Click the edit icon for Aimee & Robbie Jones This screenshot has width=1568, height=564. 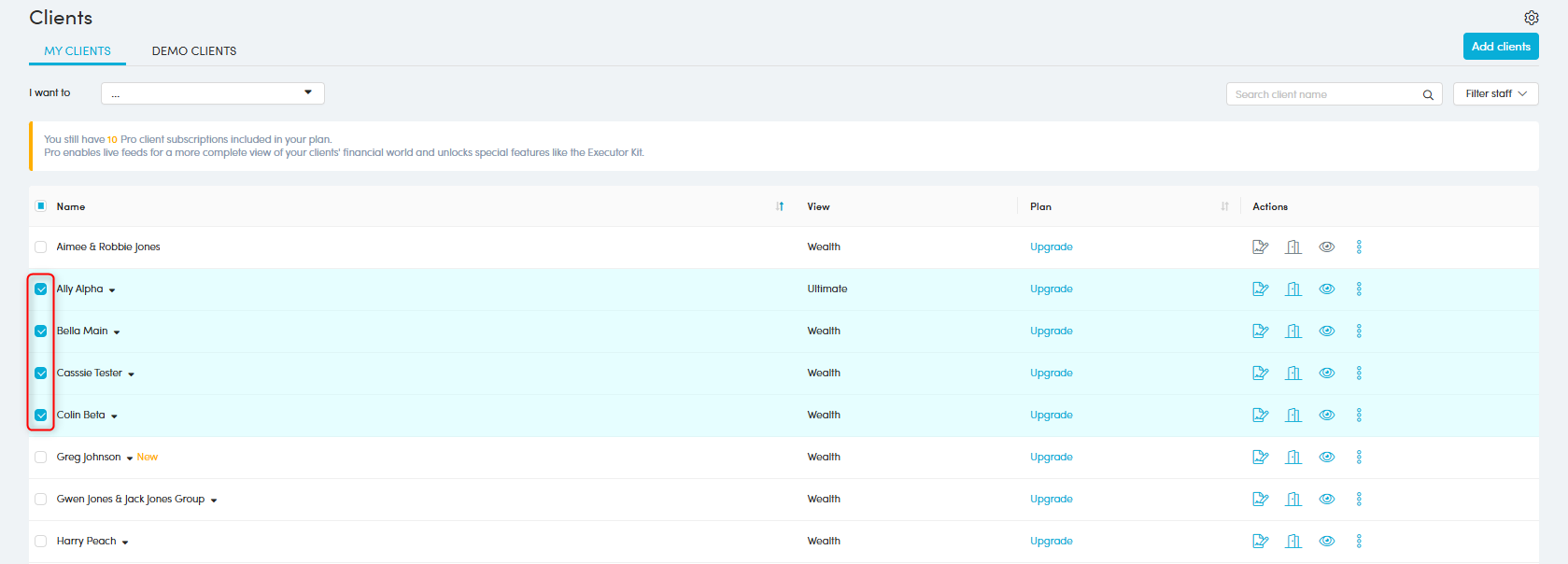(1260, 247)
